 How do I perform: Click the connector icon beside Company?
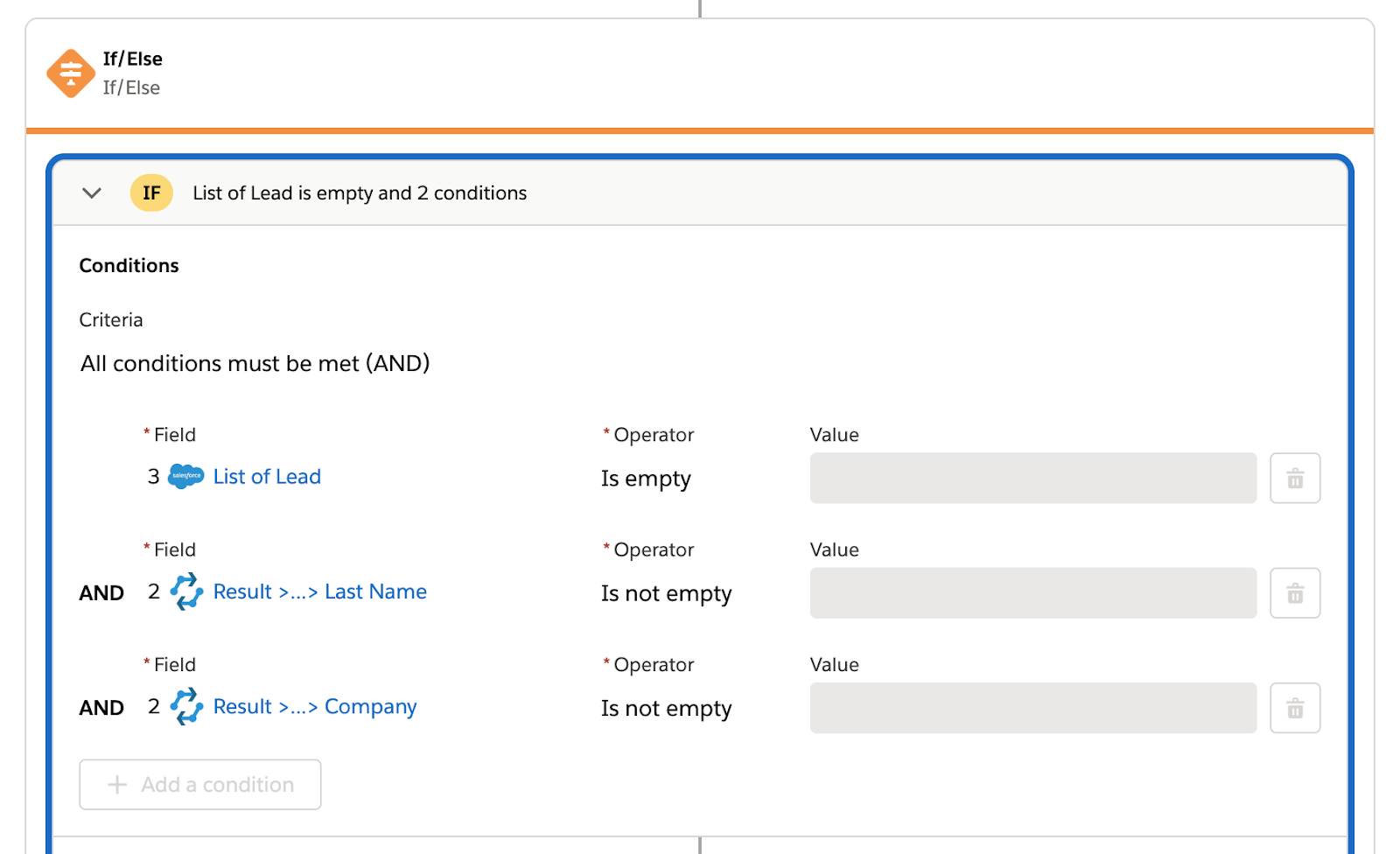[186, 707]
